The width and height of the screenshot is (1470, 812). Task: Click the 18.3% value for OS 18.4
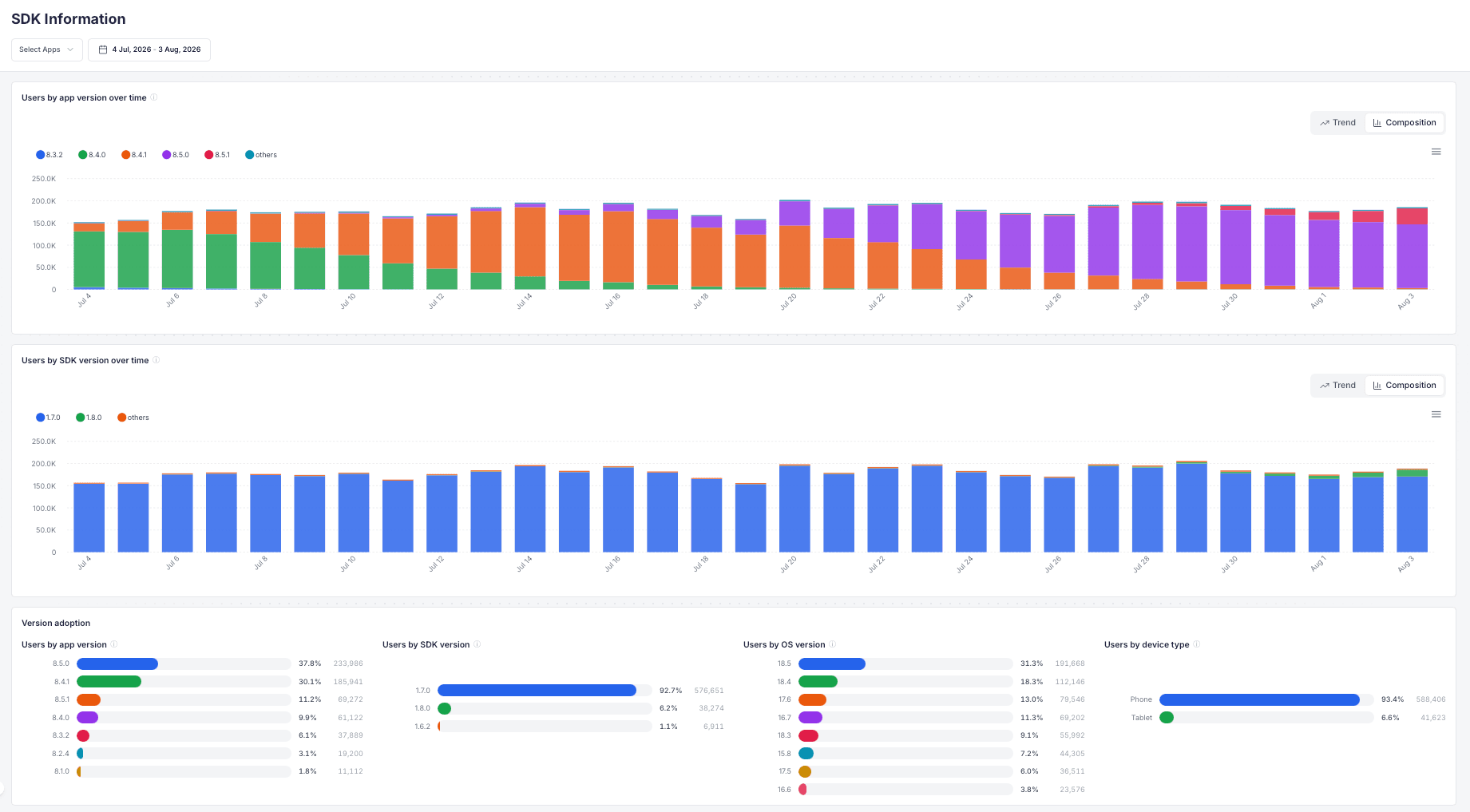(x=1032, y=682)
